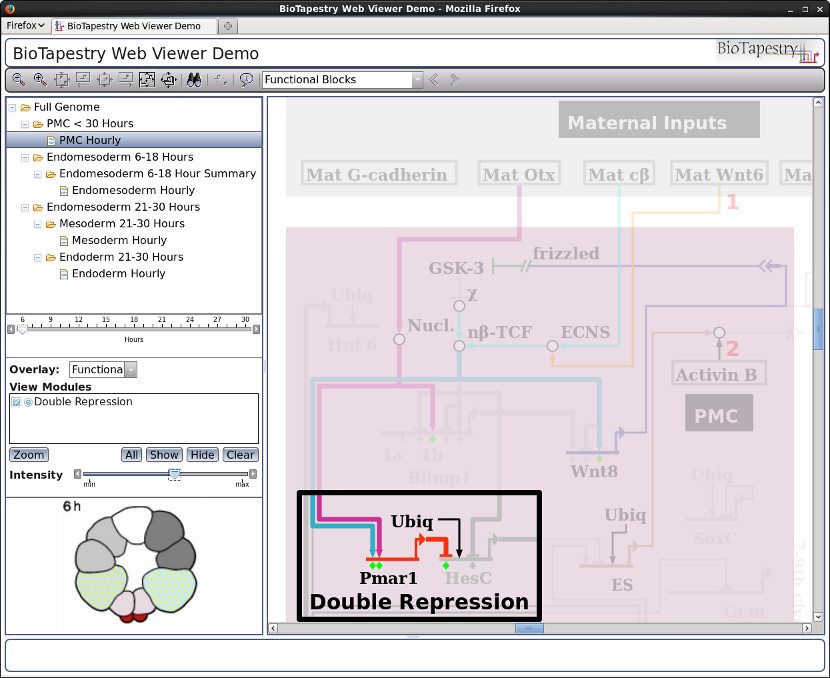Select the Double Repression radio button
This screenshot has width=830, height=678.
(x=28, y=402)
